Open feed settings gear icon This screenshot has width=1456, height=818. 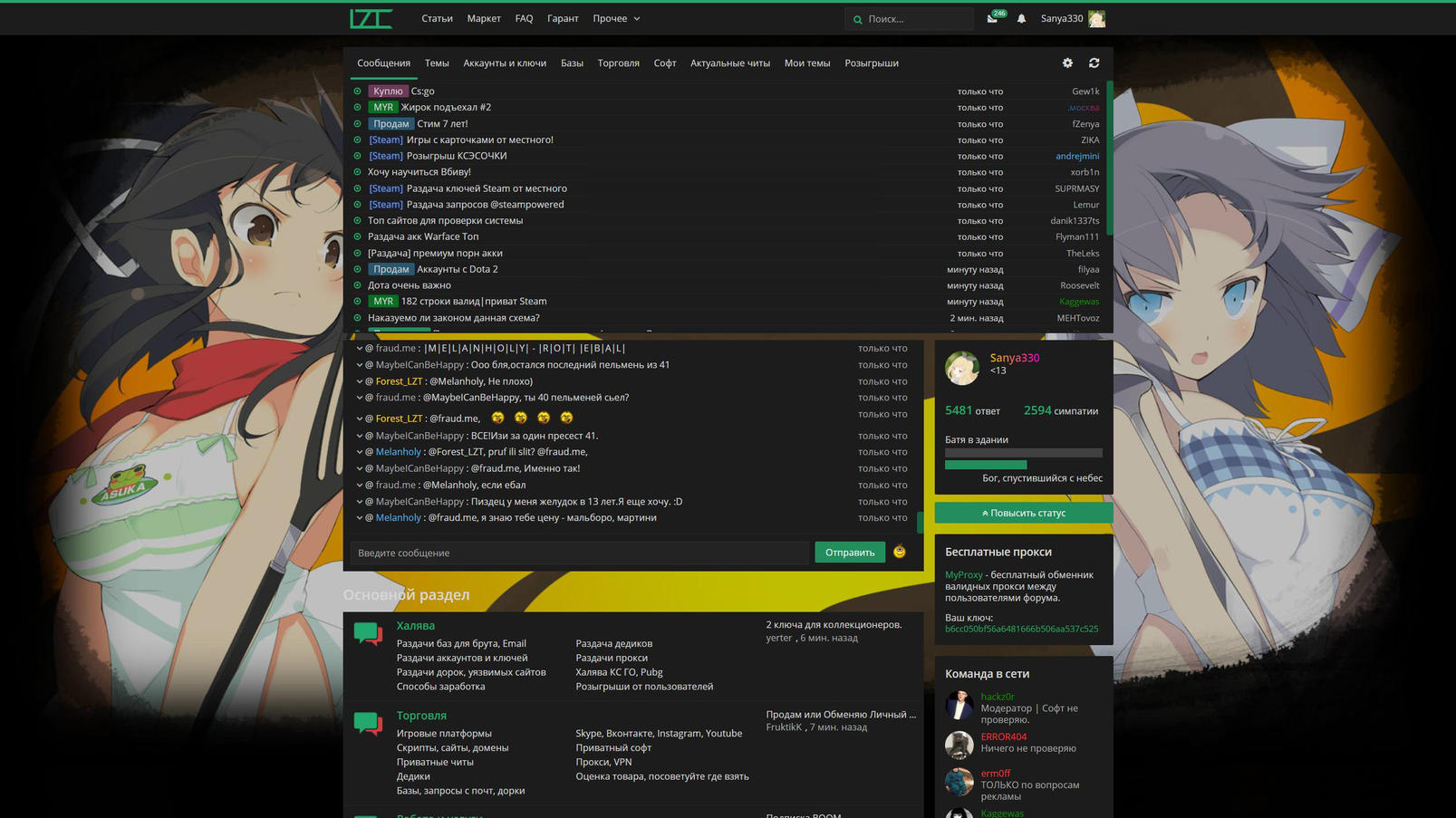(x=1067, y=63)
